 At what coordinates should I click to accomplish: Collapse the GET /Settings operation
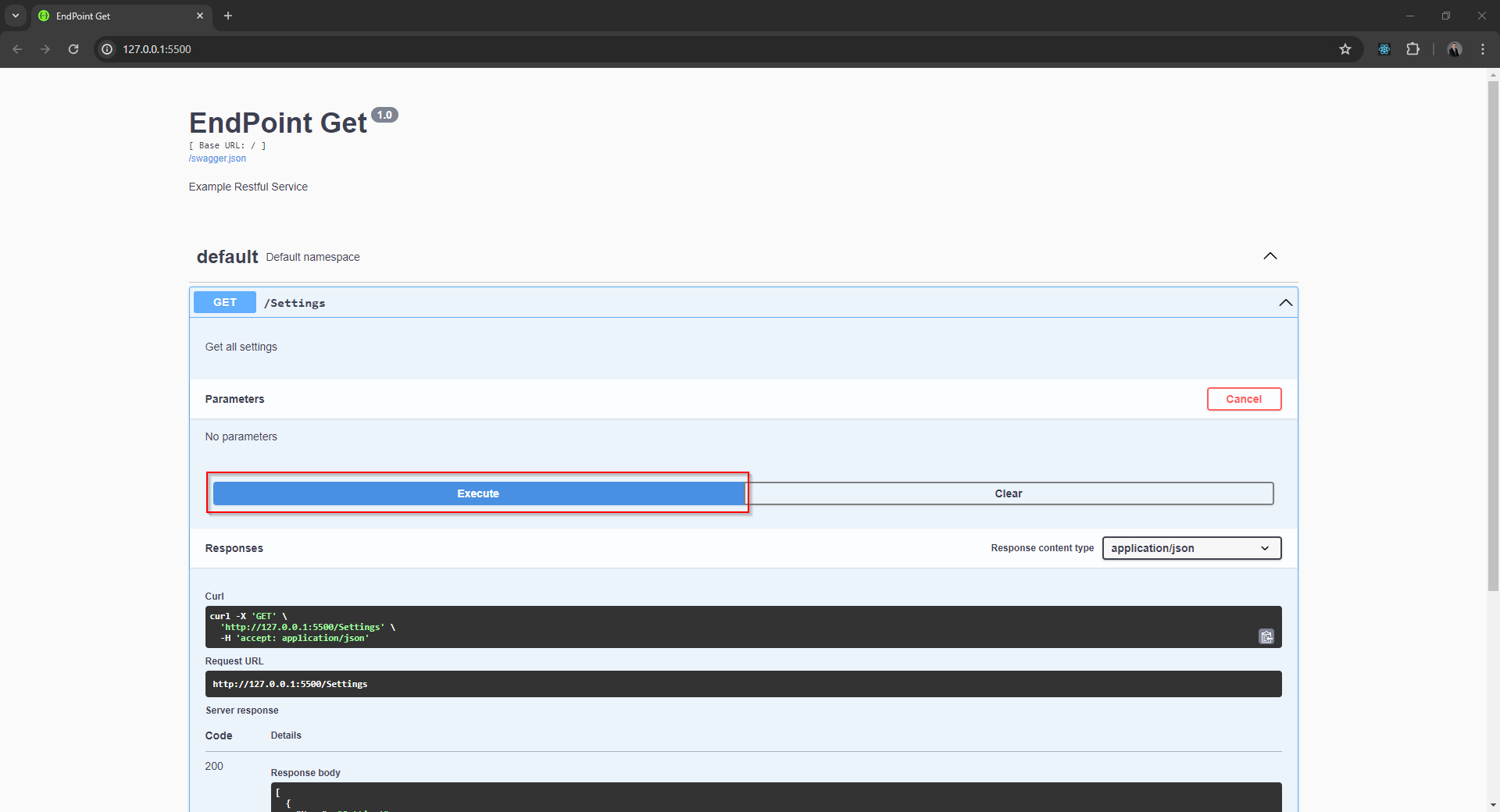[1284, 303]
